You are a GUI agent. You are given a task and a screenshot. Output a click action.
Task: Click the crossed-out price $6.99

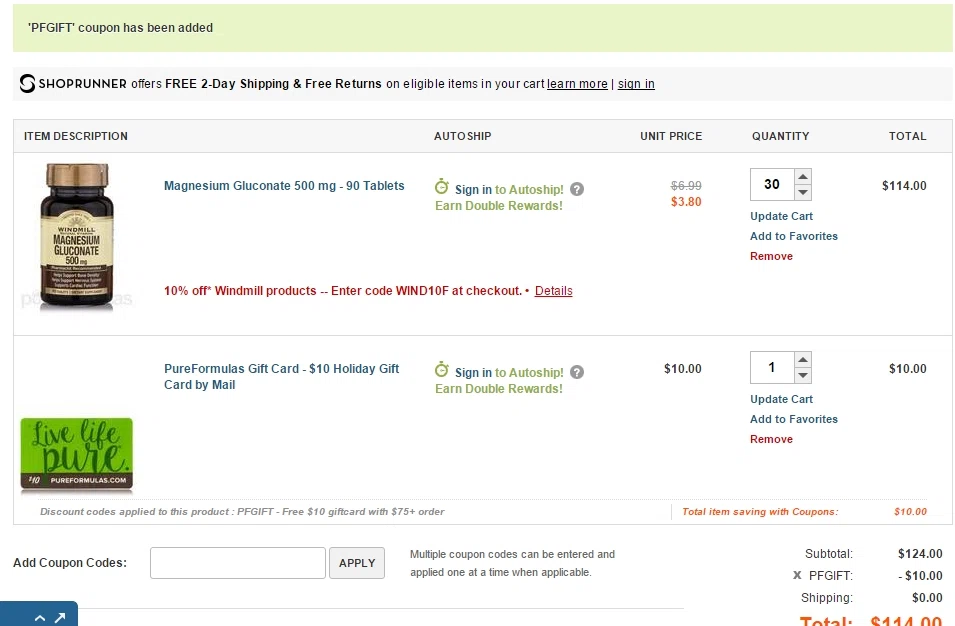coord(686,186)
